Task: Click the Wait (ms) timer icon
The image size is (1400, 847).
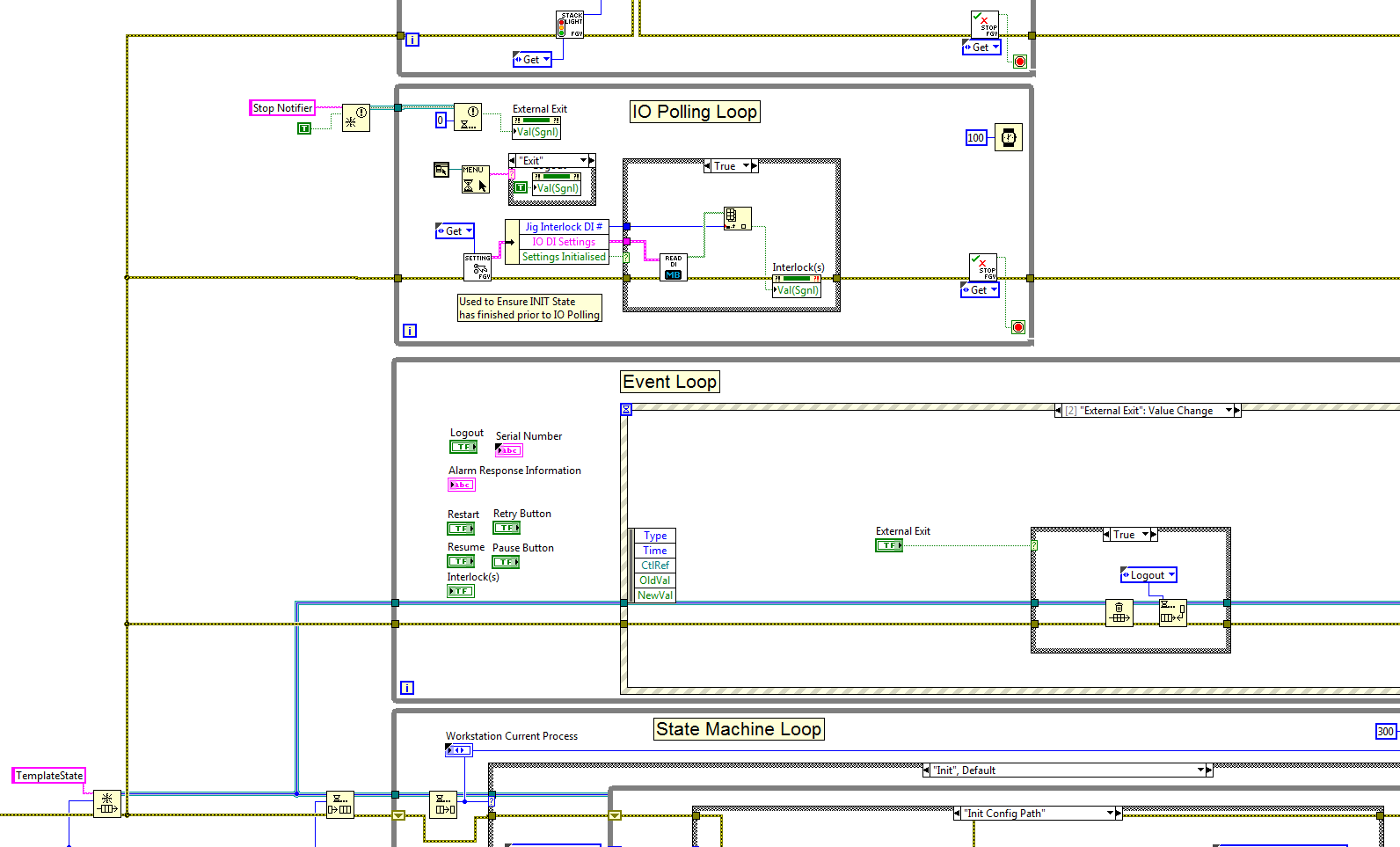Action: (x=1009, y=137)
